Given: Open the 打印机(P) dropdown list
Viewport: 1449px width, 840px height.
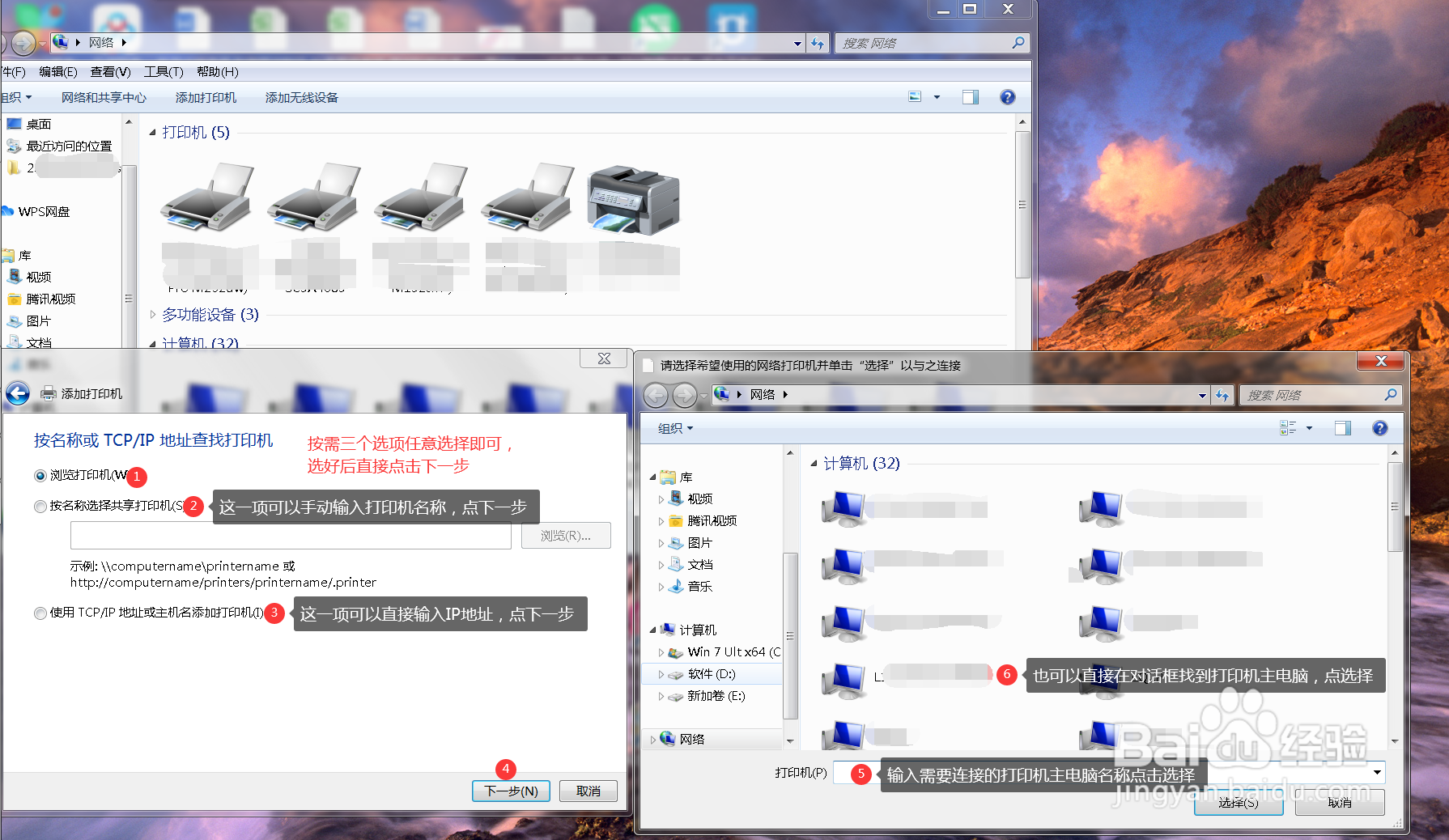Looking at the screenshot, I should click(x=1376, y=772).
